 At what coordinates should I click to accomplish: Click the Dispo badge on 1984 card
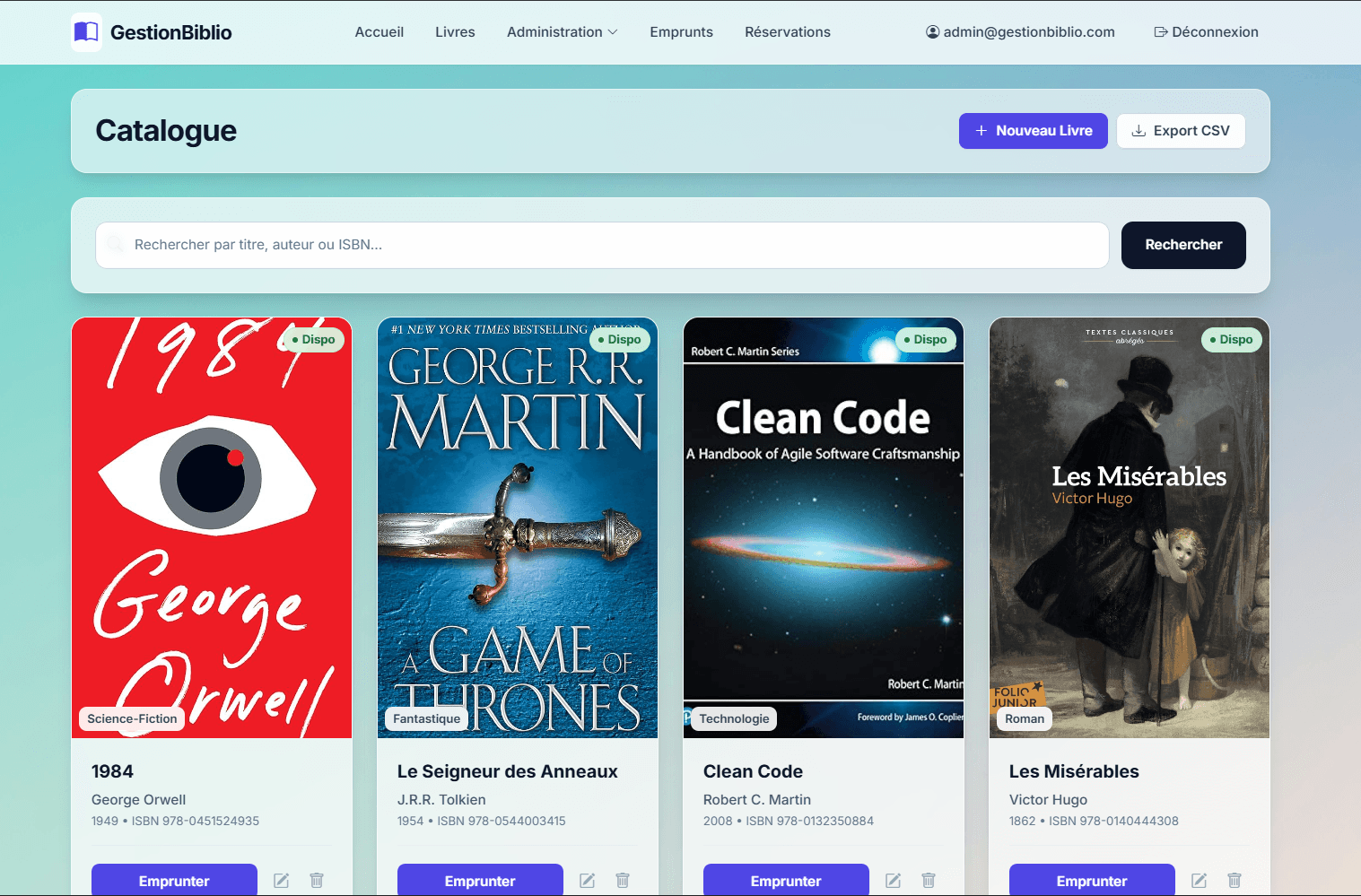pos(313,340)
